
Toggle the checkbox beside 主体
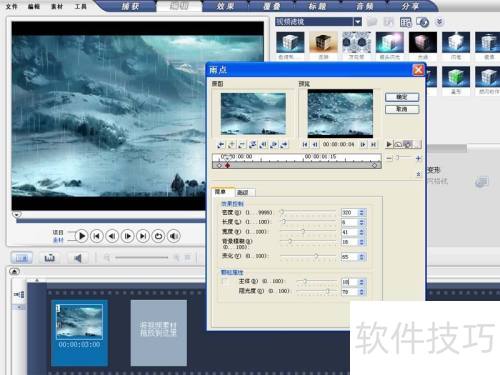tap(225, 281)
